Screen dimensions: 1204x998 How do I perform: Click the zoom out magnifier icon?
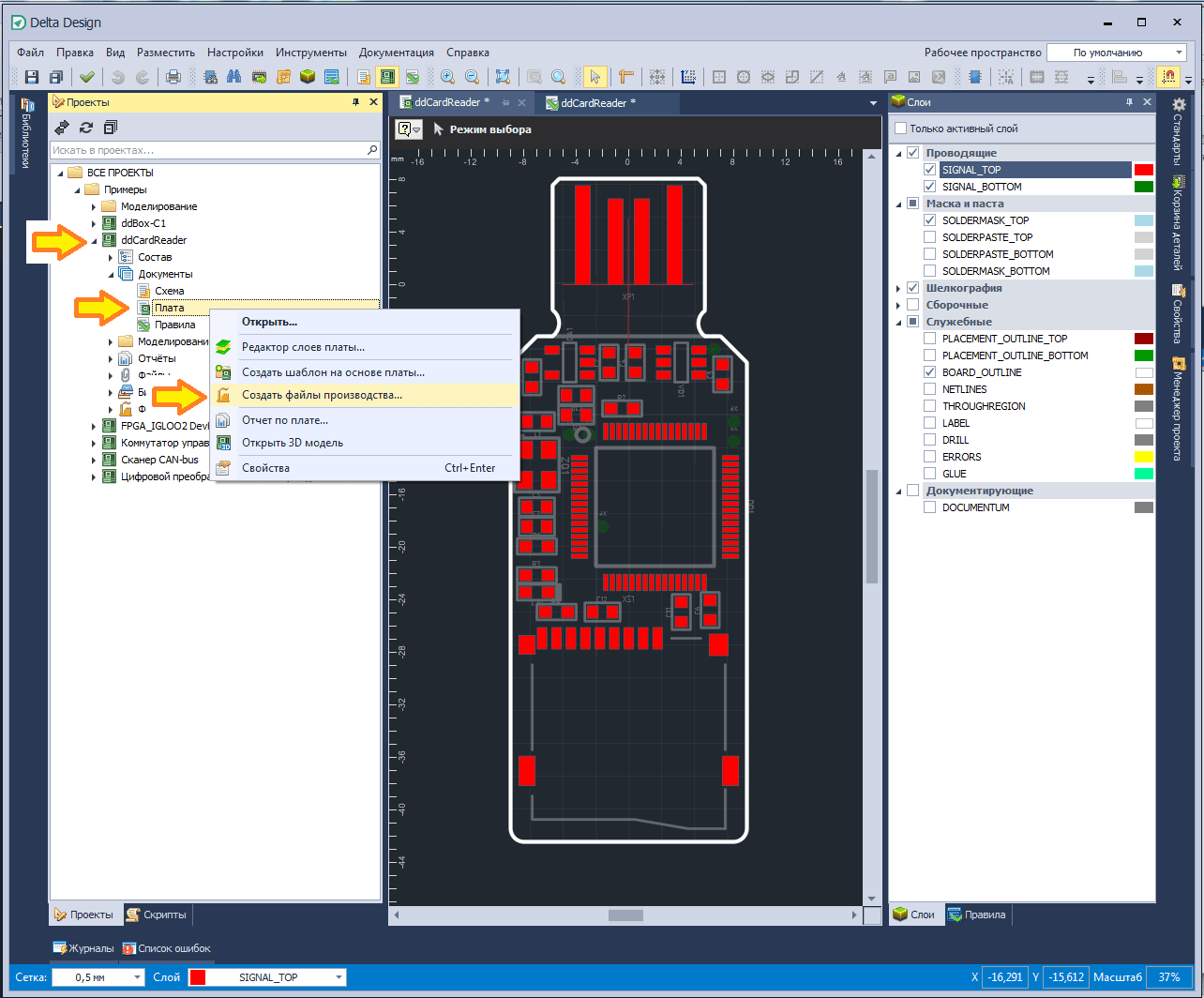[473, 77]
